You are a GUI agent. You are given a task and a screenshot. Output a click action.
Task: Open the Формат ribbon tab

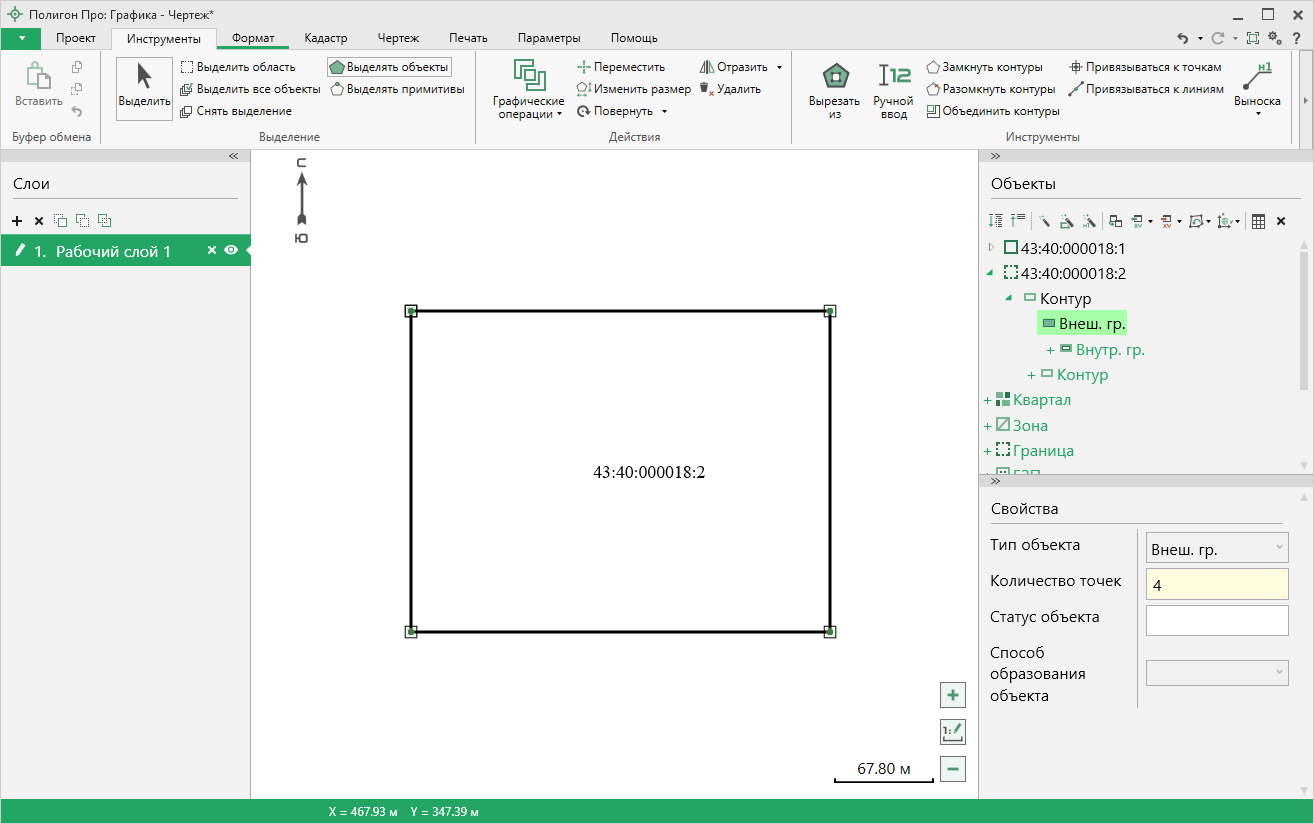pos(252,38)
